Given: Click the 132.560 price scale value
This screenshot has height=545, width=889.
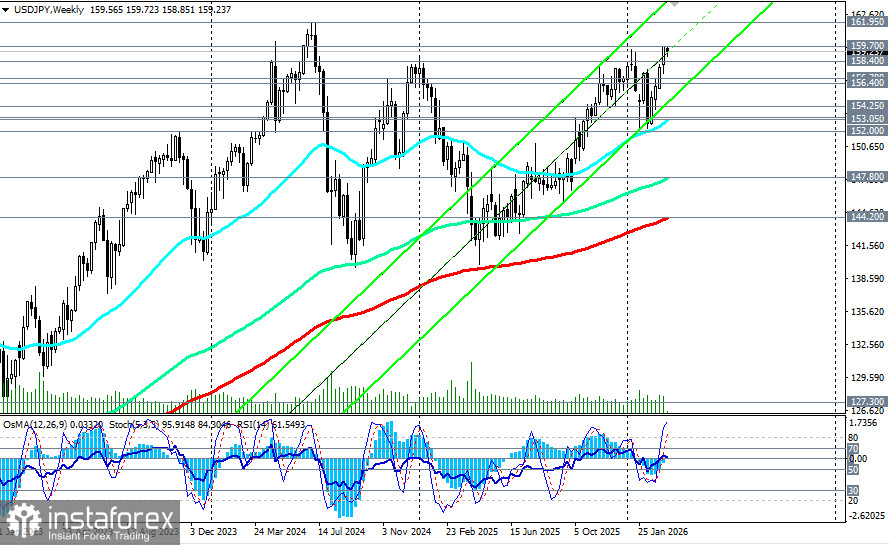Looking at the screenshot, I should coord(867,344).
